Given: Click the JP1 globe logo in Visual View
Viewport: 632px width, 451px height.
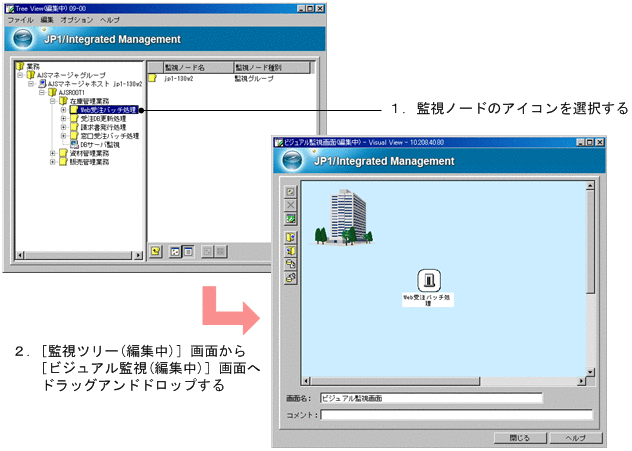Looking at the screenshot, I should click(x=292, y=160).
